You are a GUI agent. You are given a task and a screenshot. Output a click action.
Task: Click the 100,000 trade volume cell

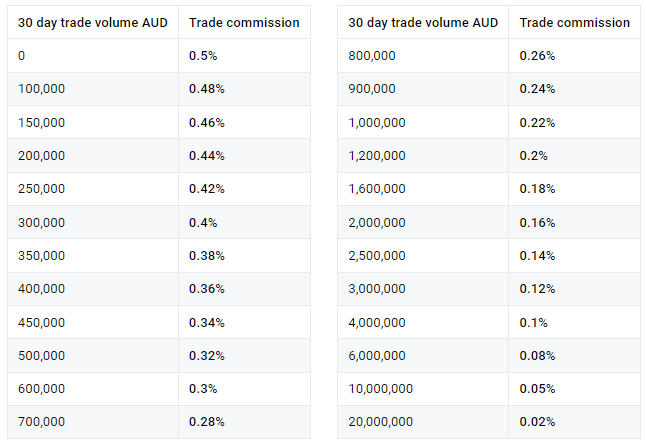(x=42, y=89)
